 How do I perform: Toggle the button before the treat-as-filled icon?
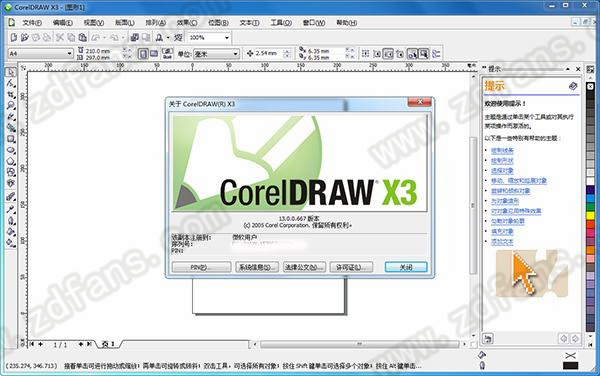[x=412, y=54]
